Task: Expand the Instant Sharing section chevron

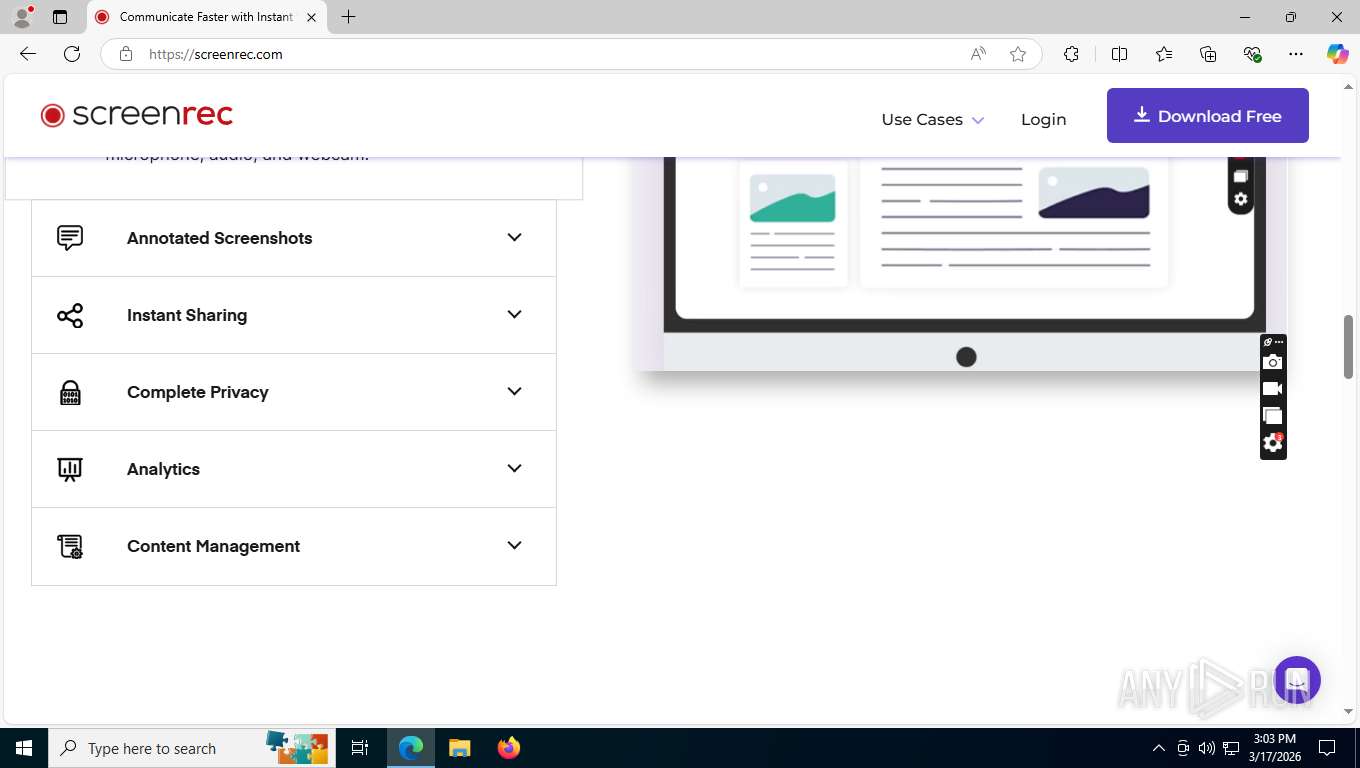Action: [514, 315]
